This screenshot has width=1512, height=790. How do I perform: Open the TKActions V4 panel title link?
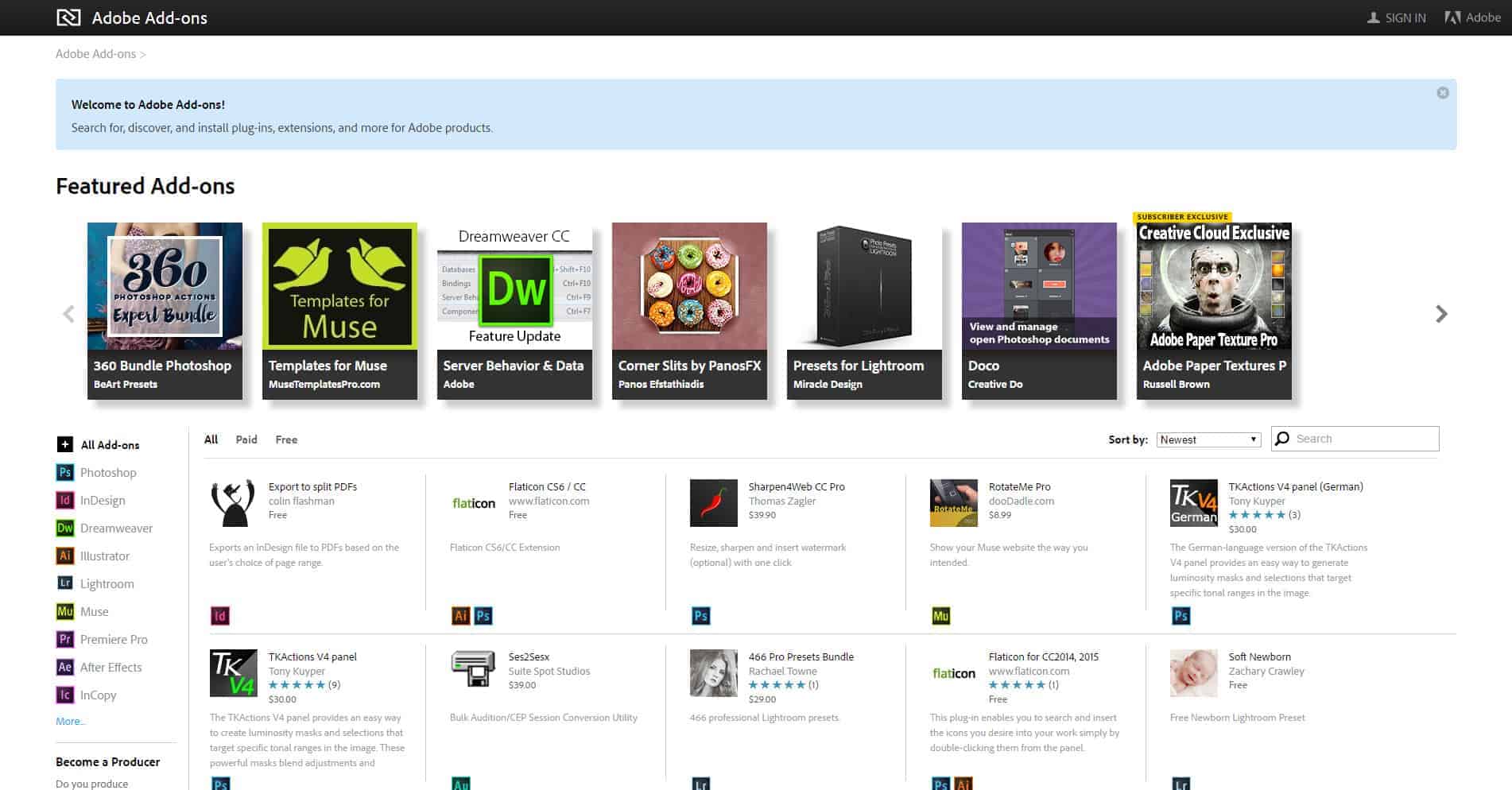(x=312, y=656)
